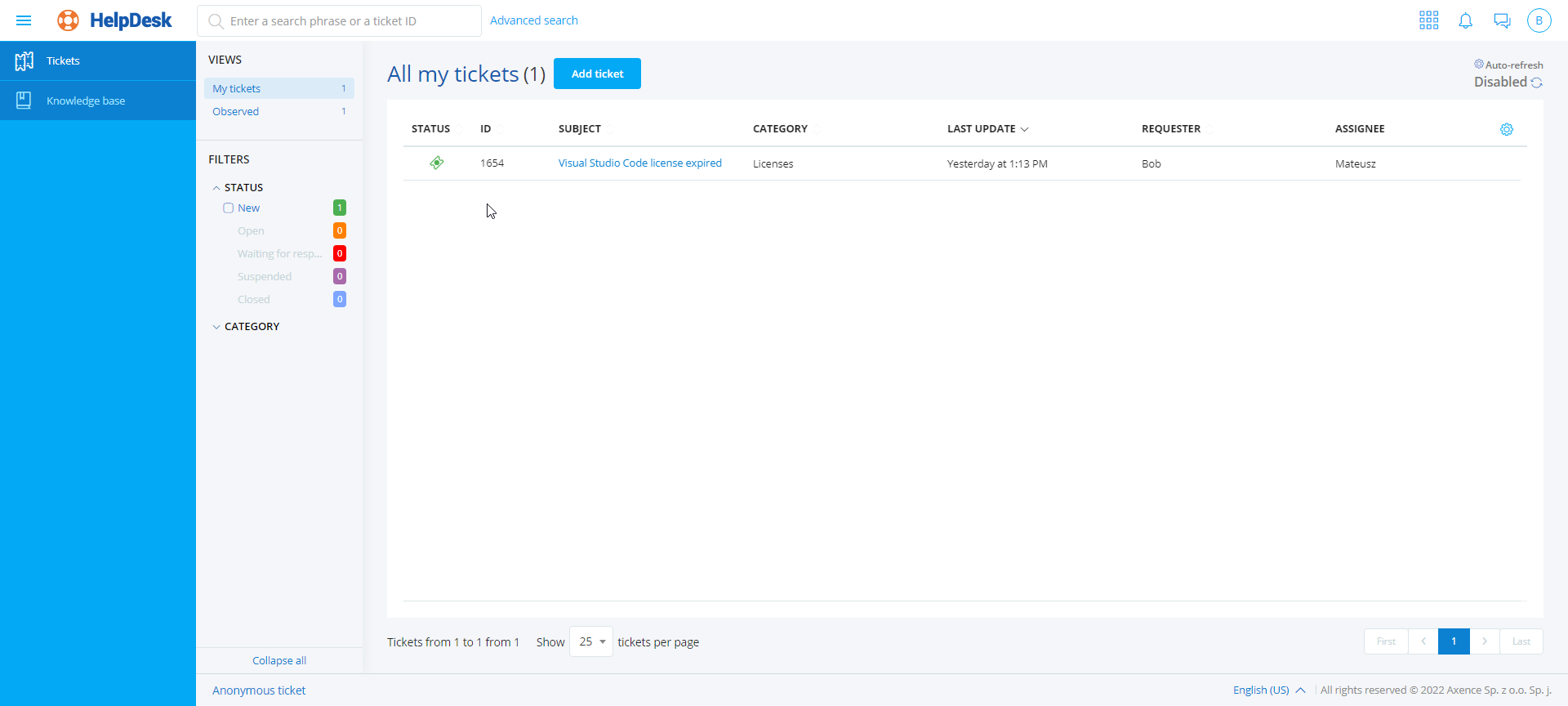Open the chat messages icon
This screenshot has height=706, width=1568.
(x=1502, y=20)
